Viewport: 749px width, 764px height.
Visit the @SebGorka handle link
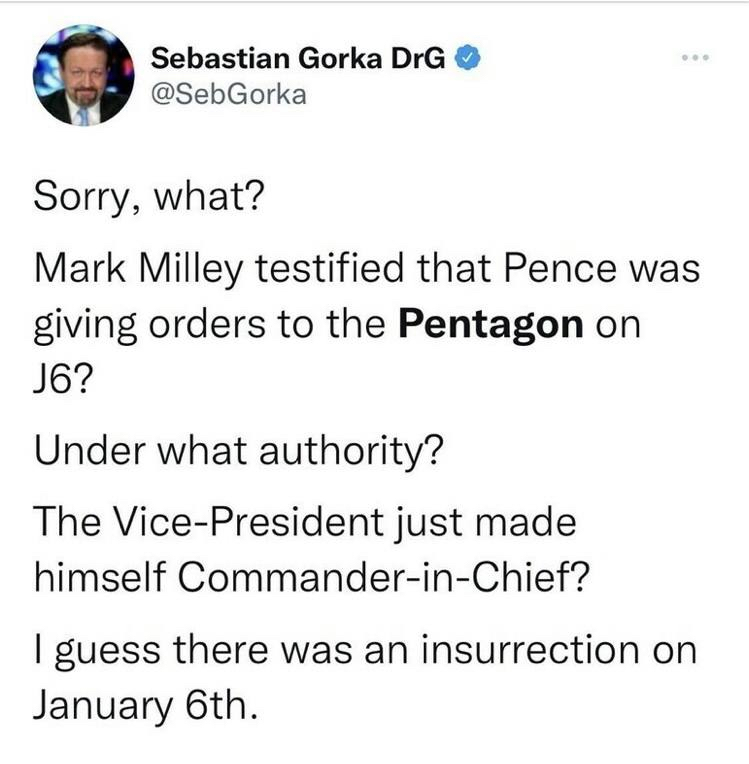pos(229,95)
